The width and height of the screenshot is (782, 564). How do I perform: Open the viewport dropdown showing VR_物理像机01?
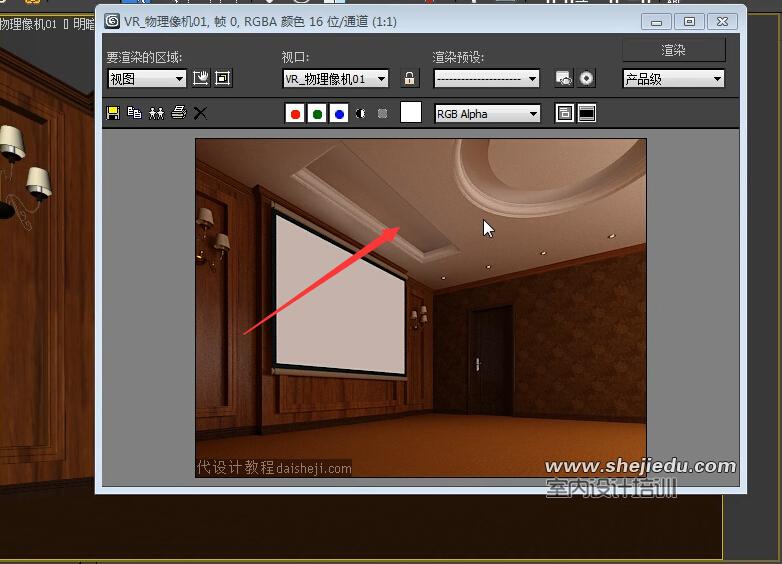(335, 79)
